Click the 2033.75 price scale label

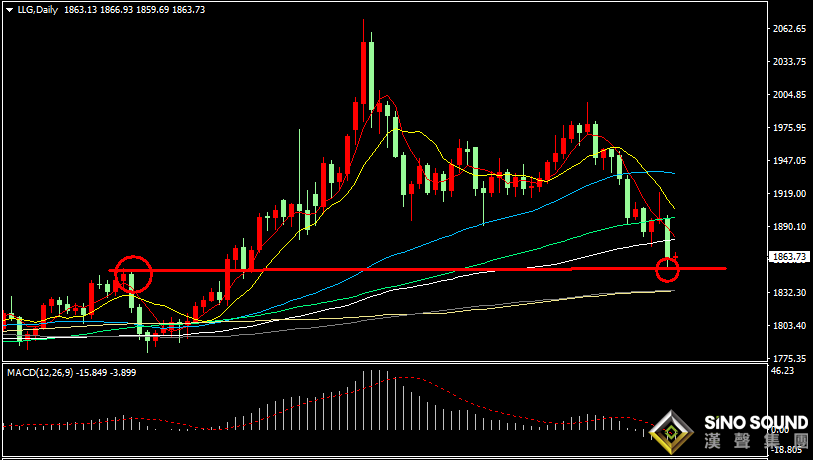pyautogui.click(x=789, y=61)
